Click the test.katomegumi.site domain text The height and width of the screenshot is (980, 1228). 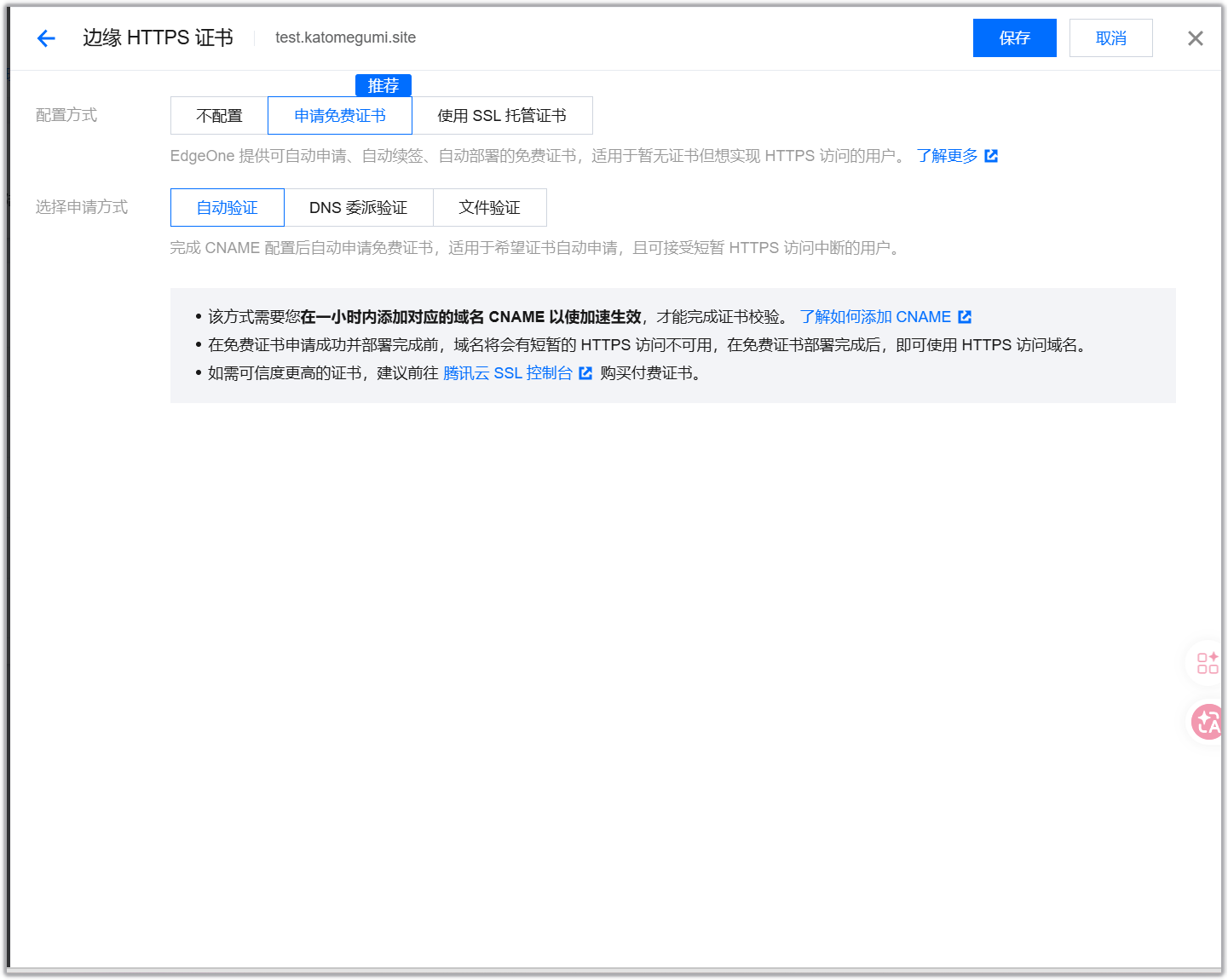coord(345,37)
